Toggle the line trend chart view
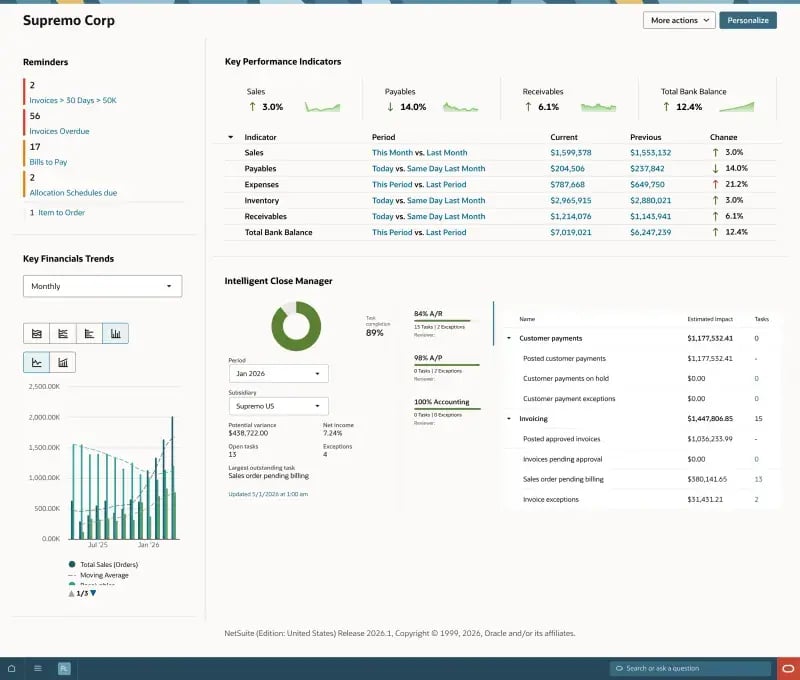The height and width of the screenshot is (680, 800). click(x=36, y=362)
